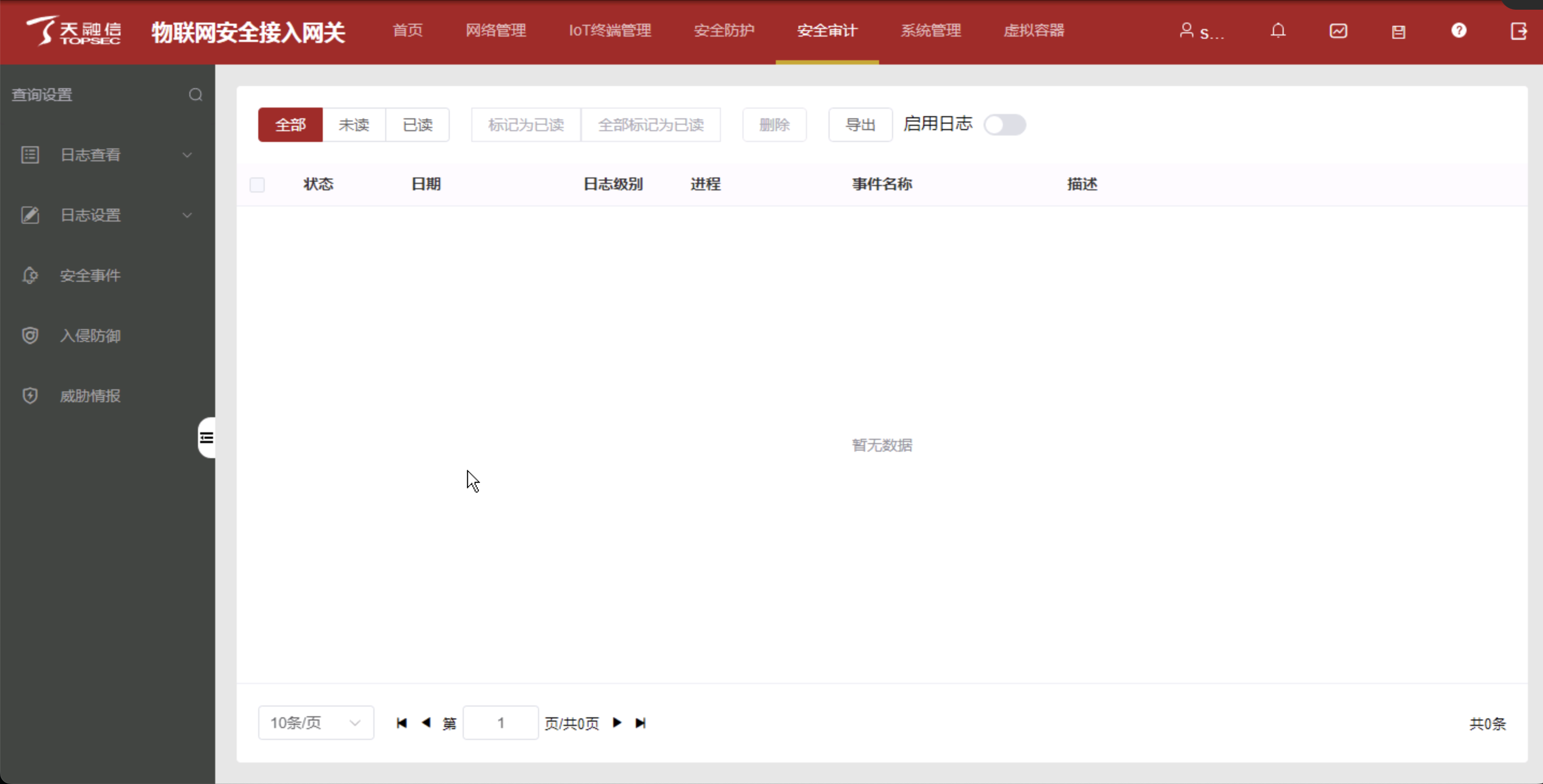The image size is (1543, 784).
Task: Click 全部标记为已读 to mark all read
Action: (650, 124)
